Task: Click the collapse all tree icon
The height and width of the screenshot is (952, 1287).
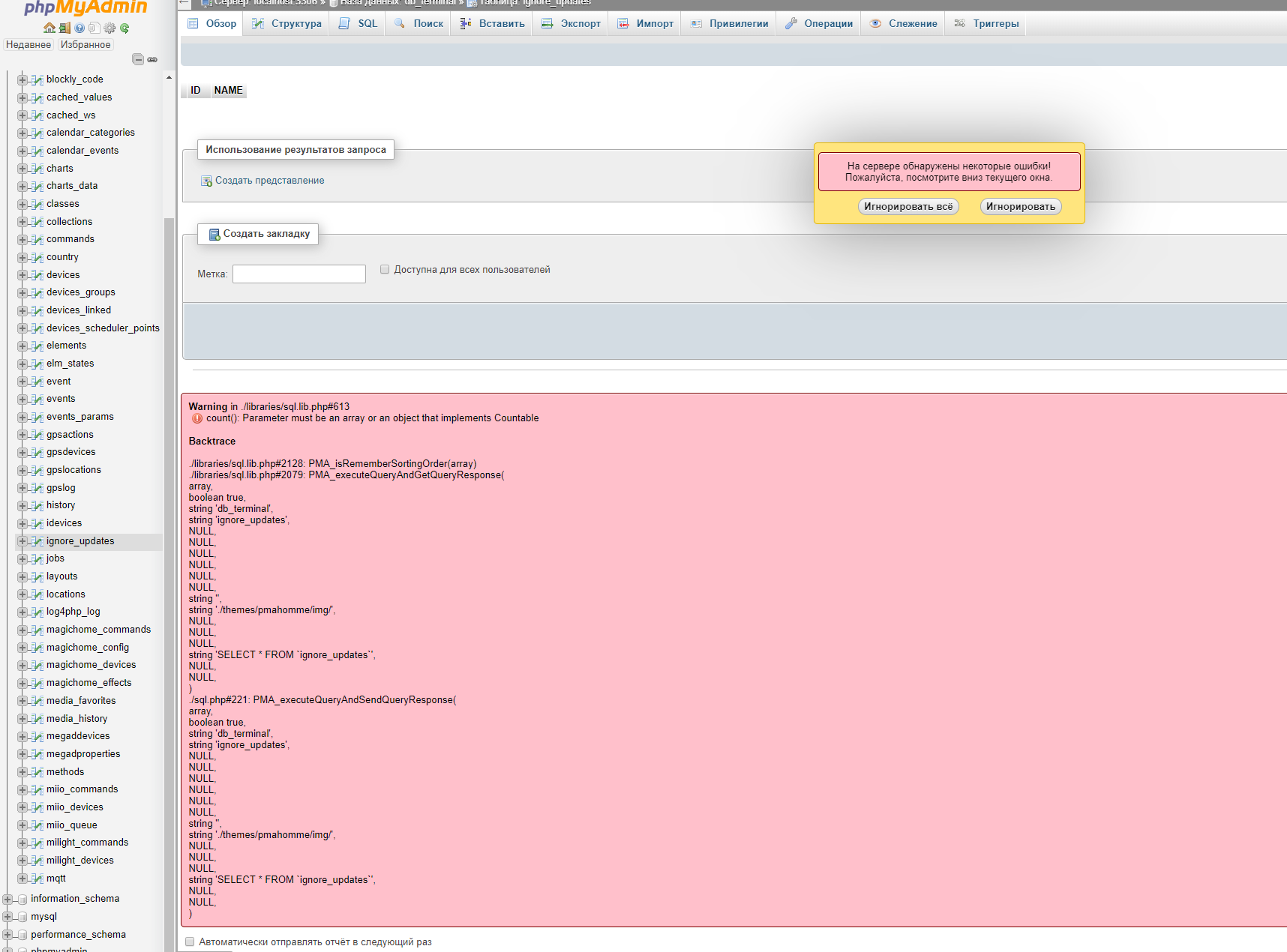Action: pos(138,59)
